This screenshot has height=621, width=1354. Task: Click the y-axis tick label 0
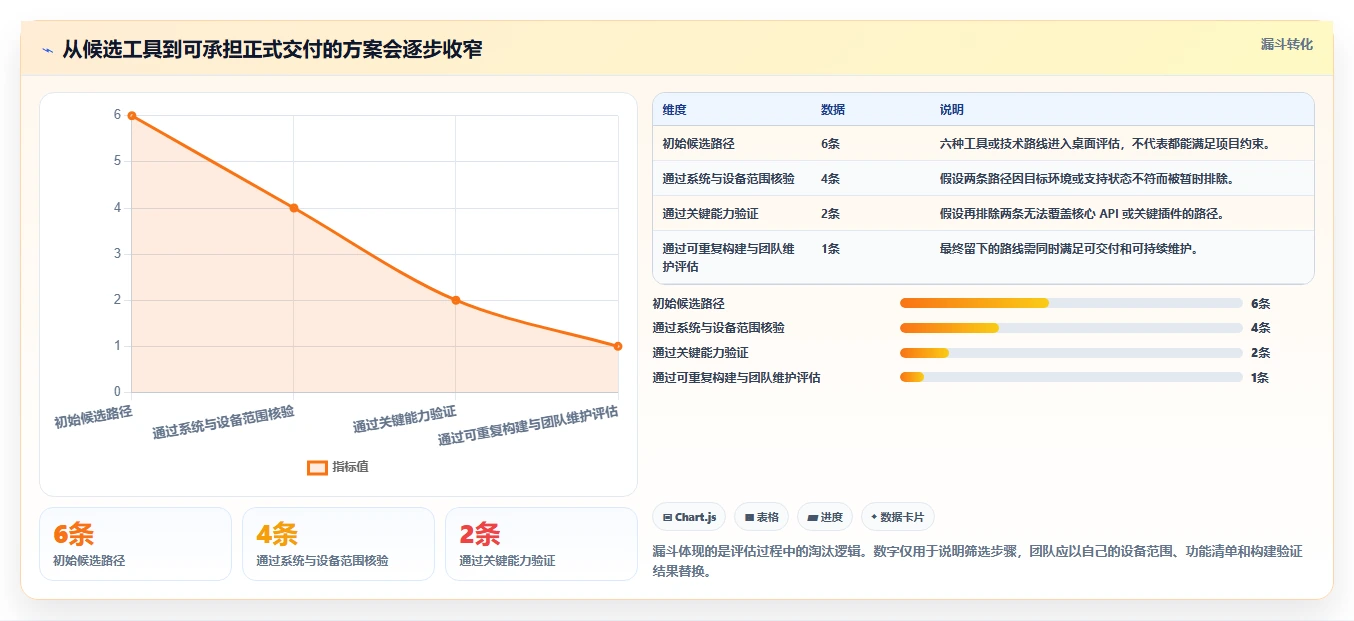pos(117,392)
